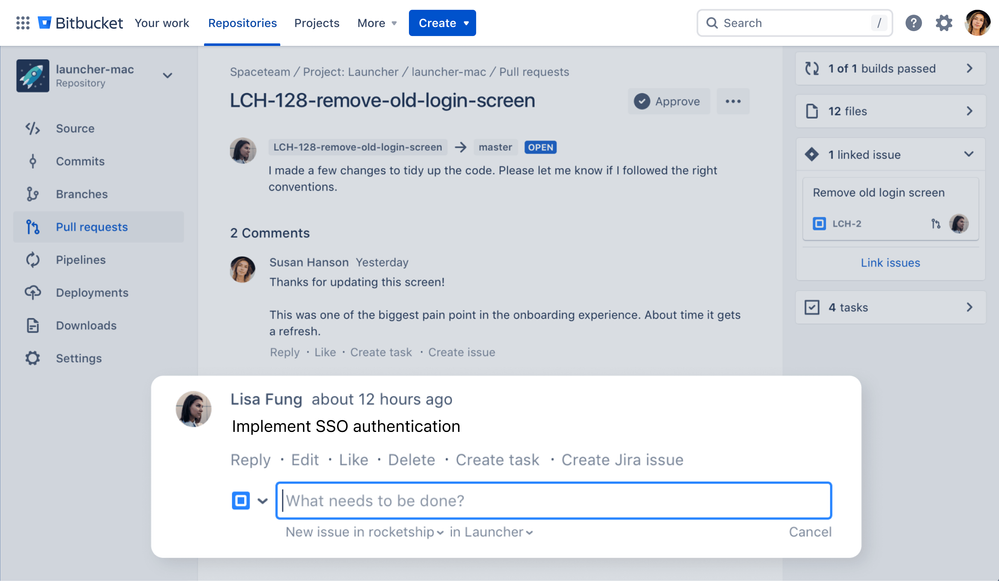This screenshot has height=581, width=999.
Task: Click the pull request icon on LCH-2 card
Action: point(935,224)
